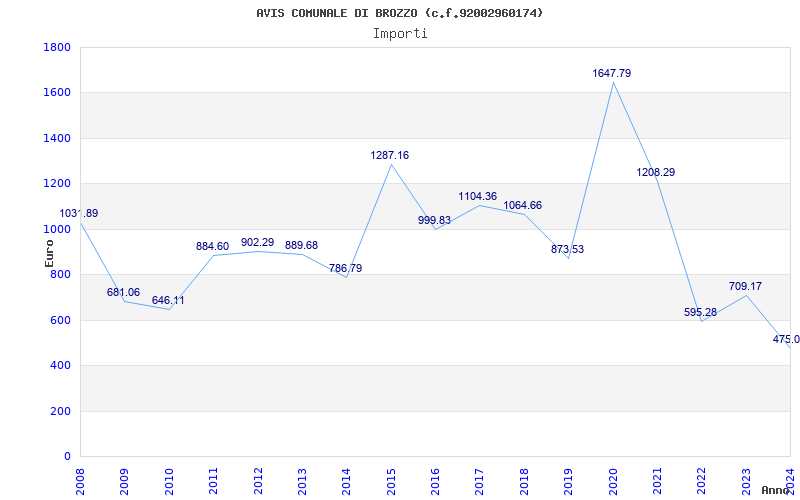The height and width of the screenshot is (500, 800).
Task: Click the 2011 x-axis year label
Action: 213,481
